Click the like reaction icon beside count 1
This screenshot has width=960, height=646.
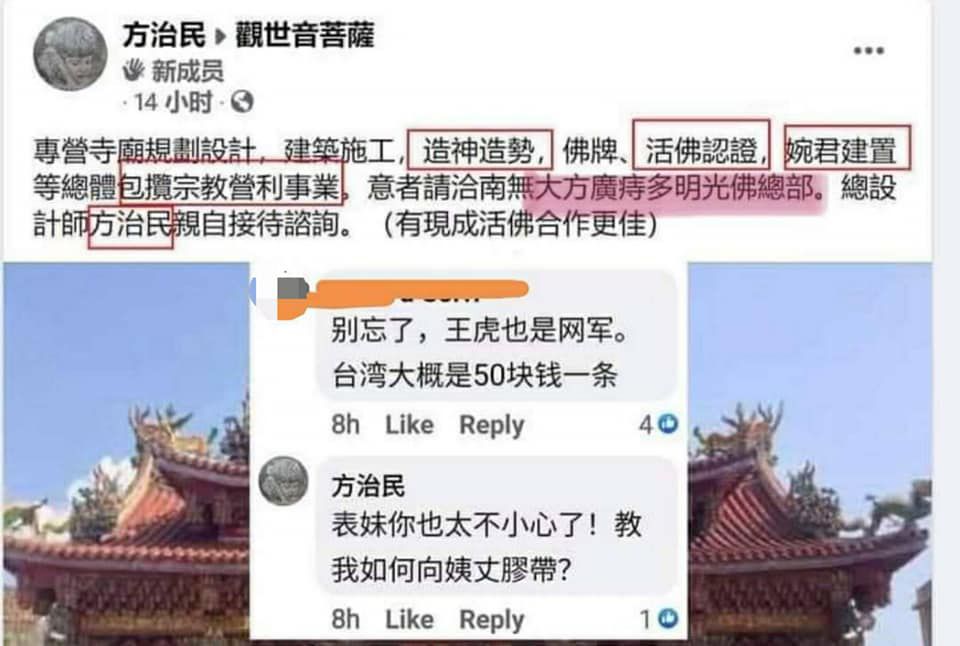(667, 618)
